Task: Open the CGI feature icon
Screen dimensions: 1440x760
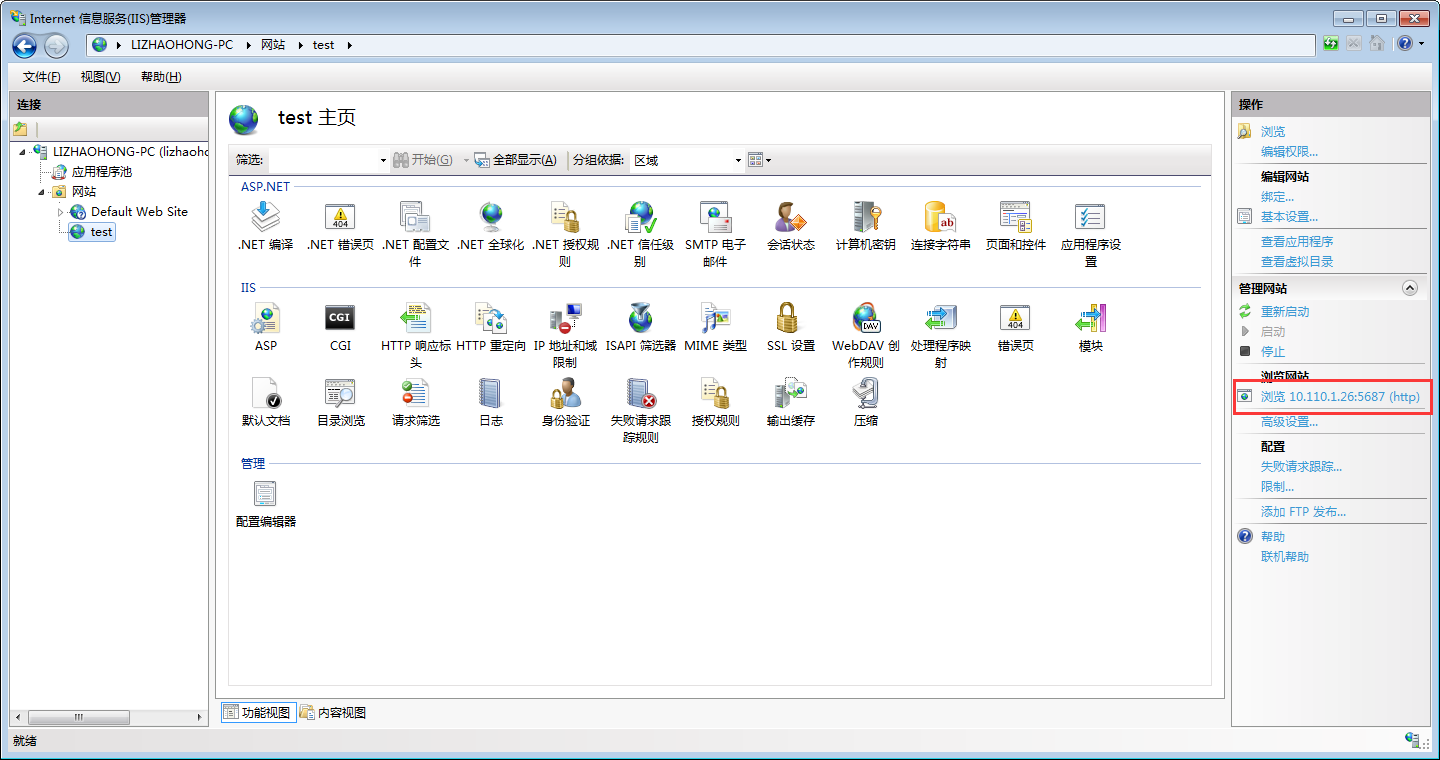Action: pyautogui.click(x=340, y=318)
